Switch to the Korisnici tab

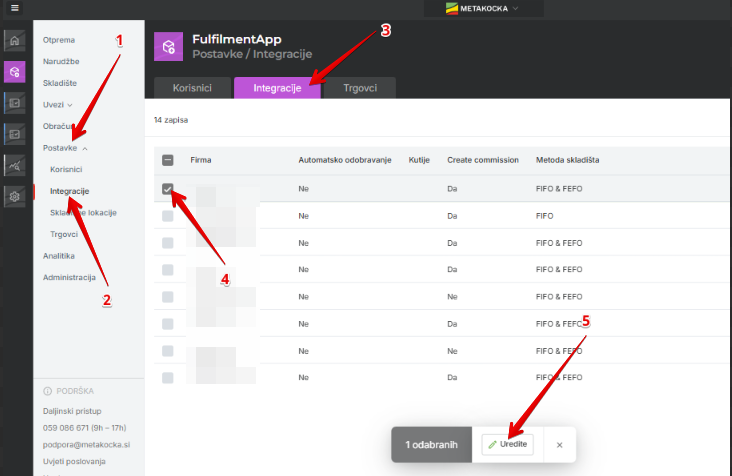192,88
